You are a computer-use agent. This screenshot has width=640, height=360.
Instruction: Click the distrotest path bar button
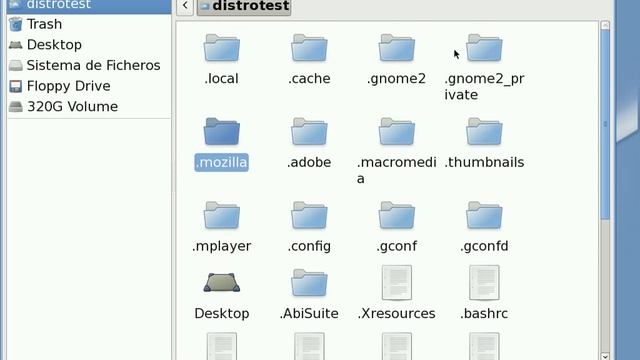(244, 7)
